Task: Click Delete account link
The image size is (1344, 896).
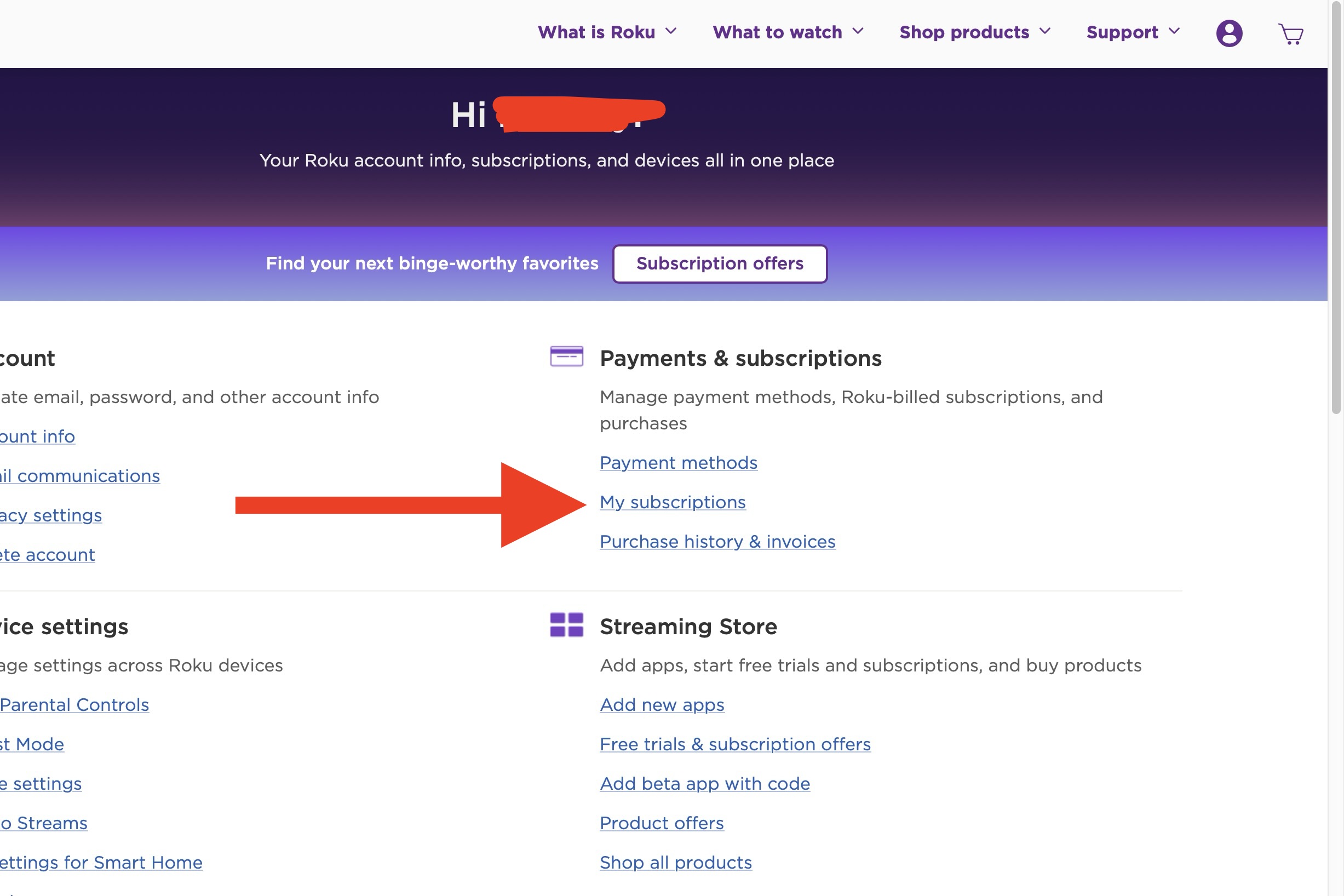Action: point(47,555)
